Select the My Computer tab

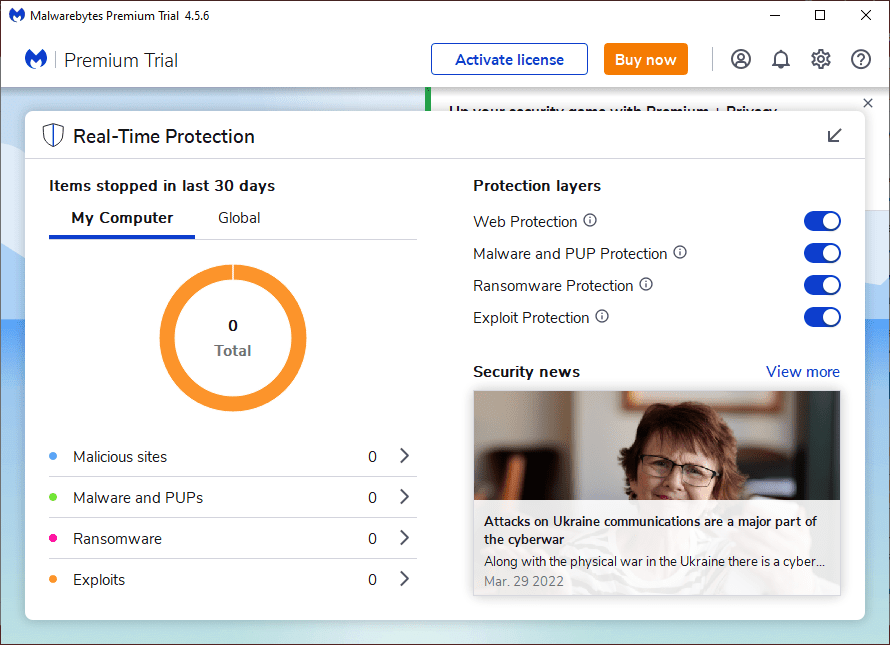point(122,218)
